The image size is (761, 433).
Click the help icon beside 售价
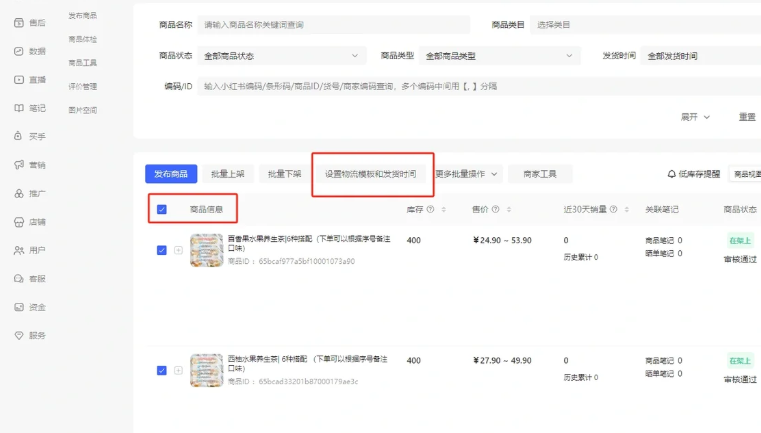[x=495, y=209]
